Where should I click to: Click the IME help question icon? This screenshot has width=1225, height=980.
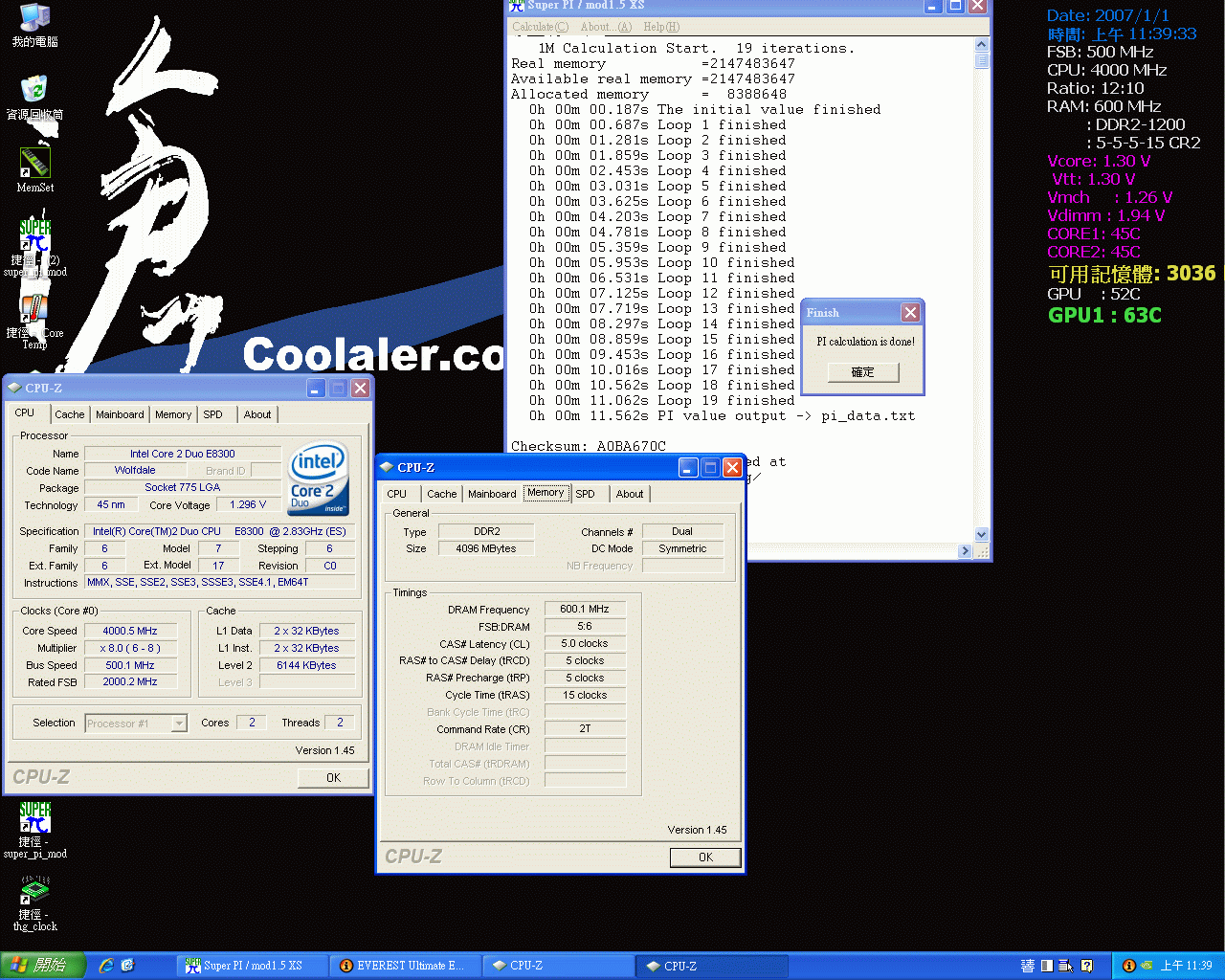pos(1086,966)
